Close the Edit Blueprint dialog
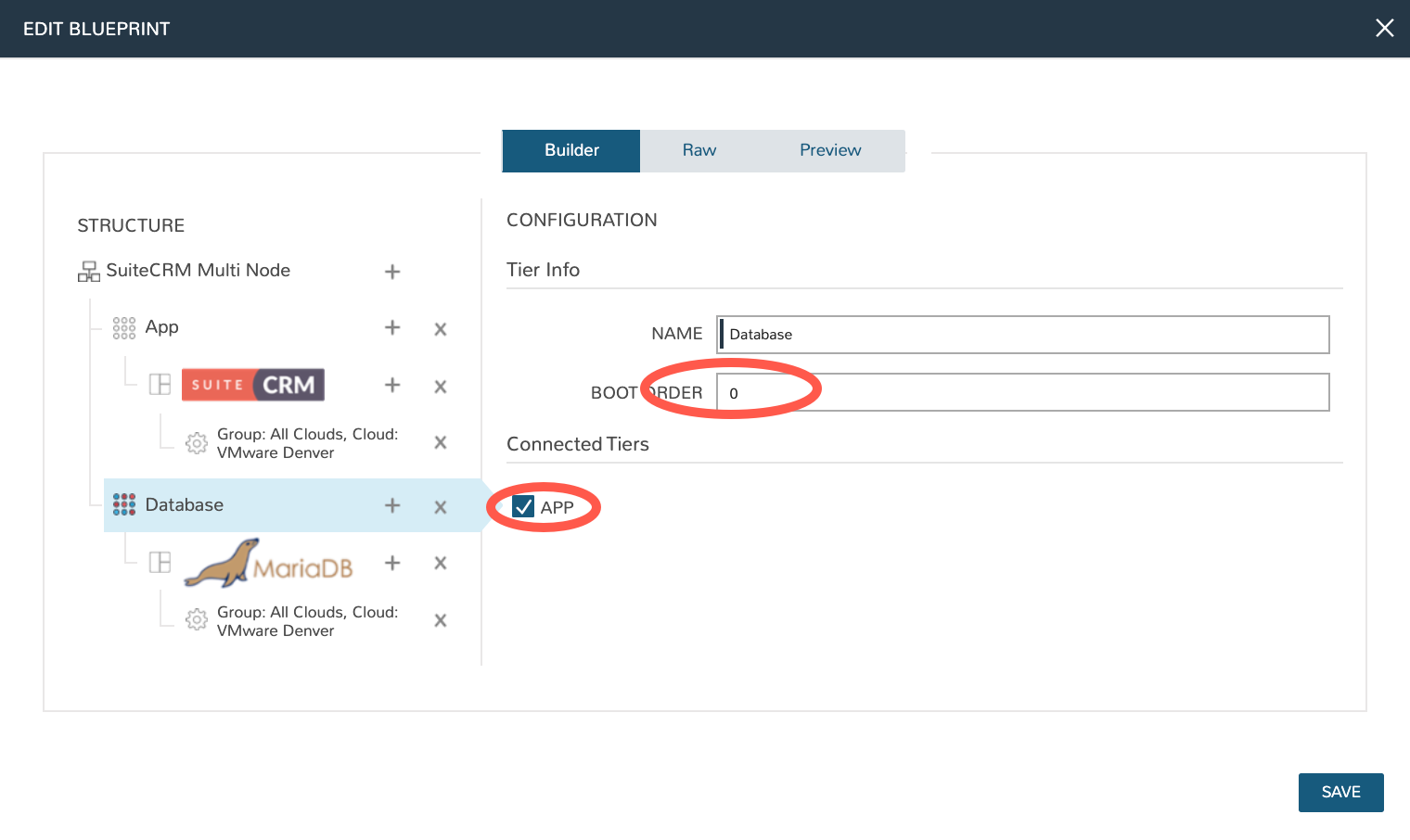 click(1384, 29)
